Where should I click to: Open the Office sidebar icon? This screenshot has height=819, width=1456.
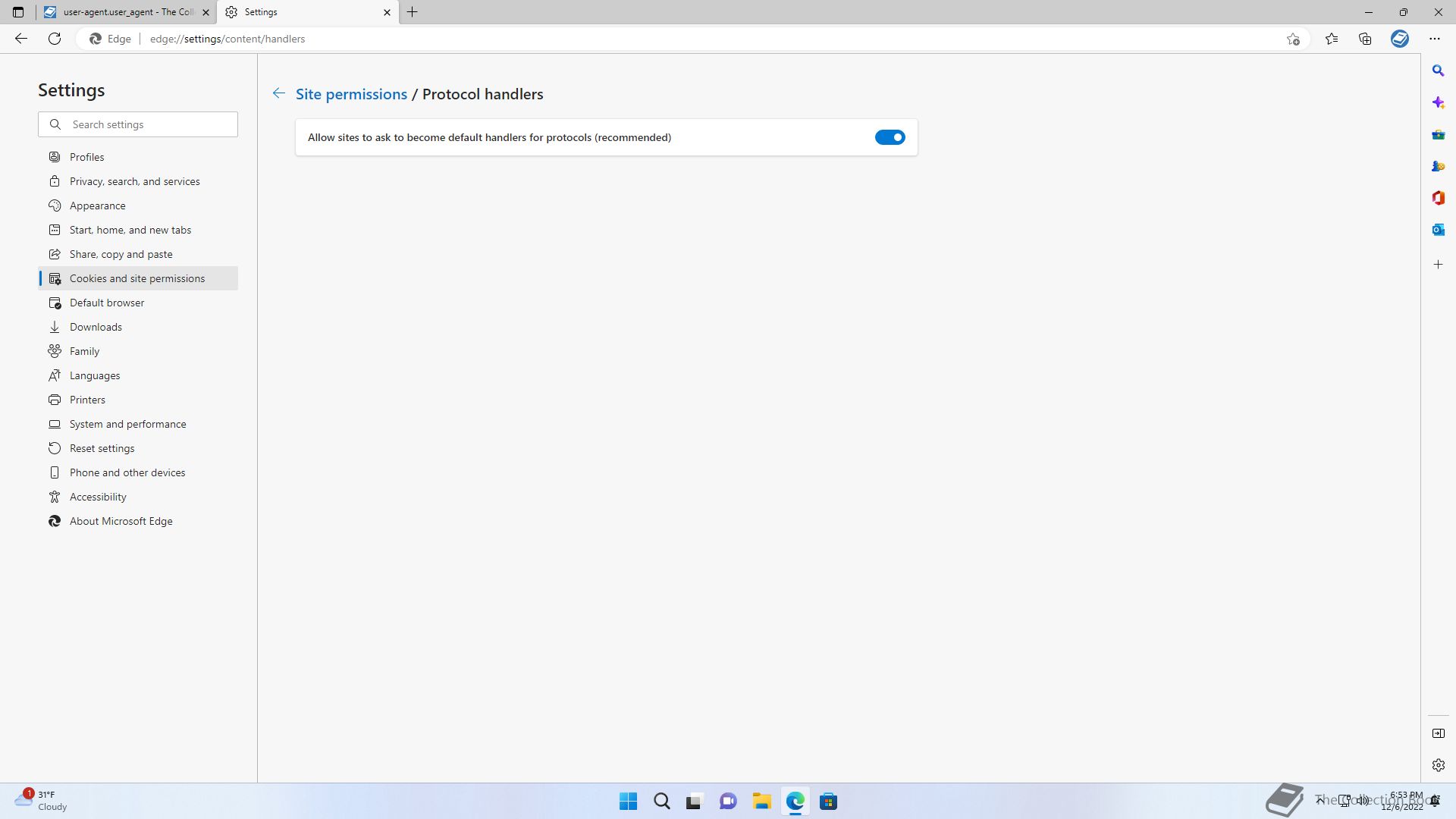1438,198
